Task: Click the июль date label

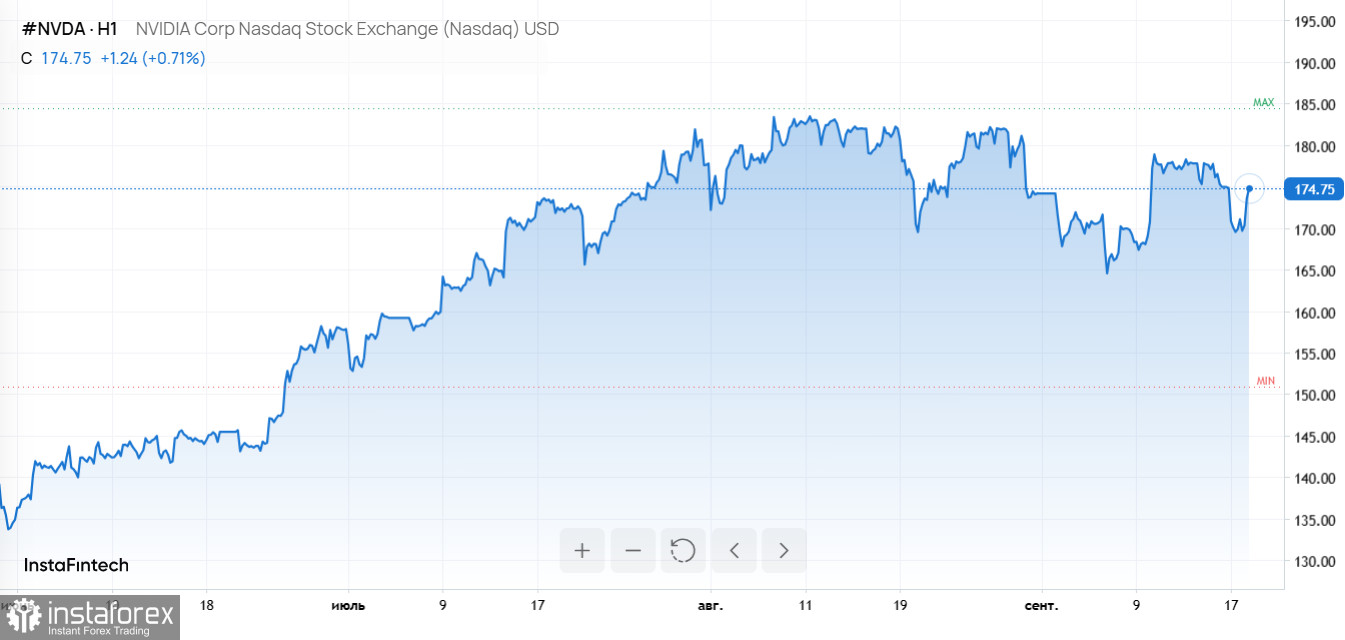Action: [x=348, y=605]
